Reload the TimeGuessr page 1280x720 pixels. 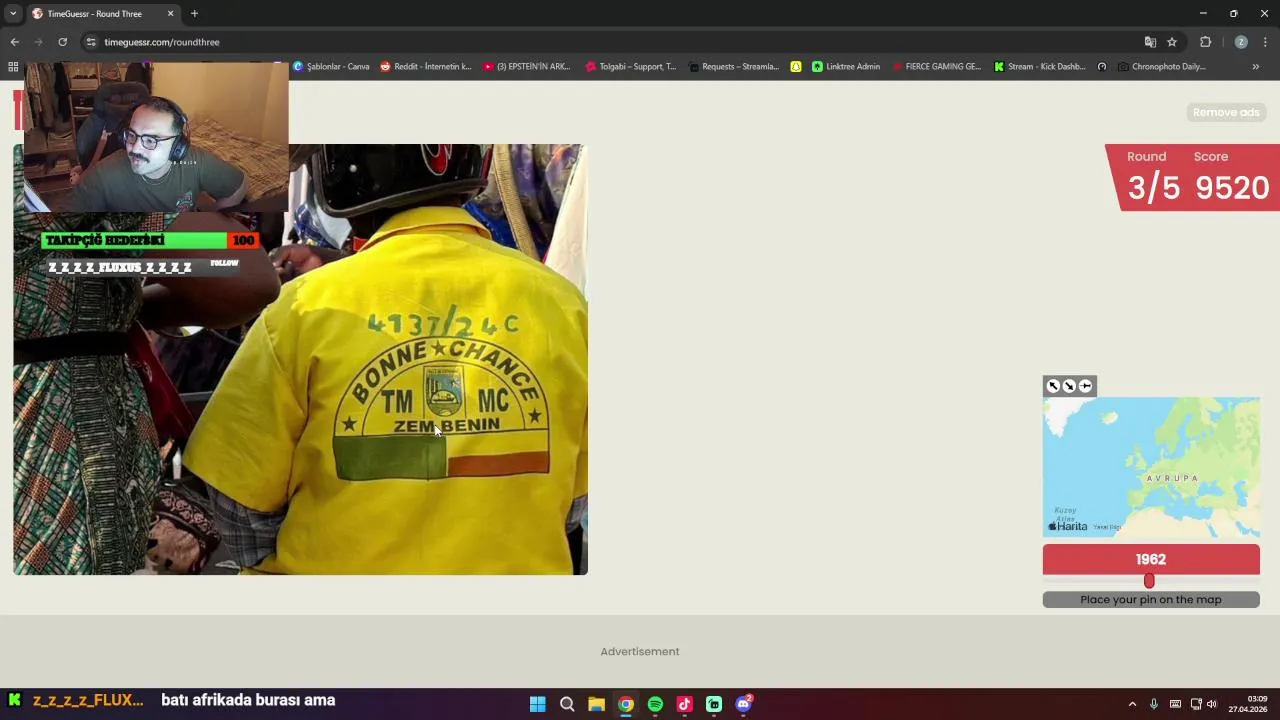62,42
